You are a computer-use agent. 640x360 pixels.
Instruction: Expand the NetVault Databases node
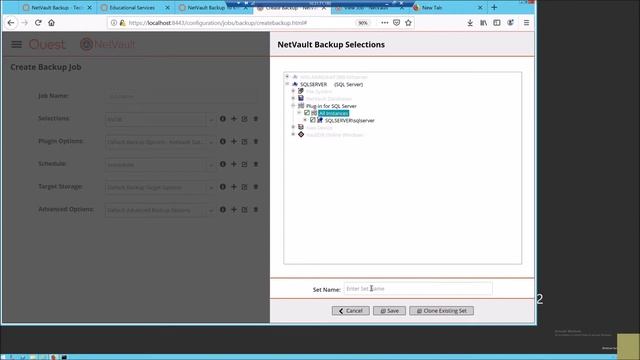tap(293, 98)
